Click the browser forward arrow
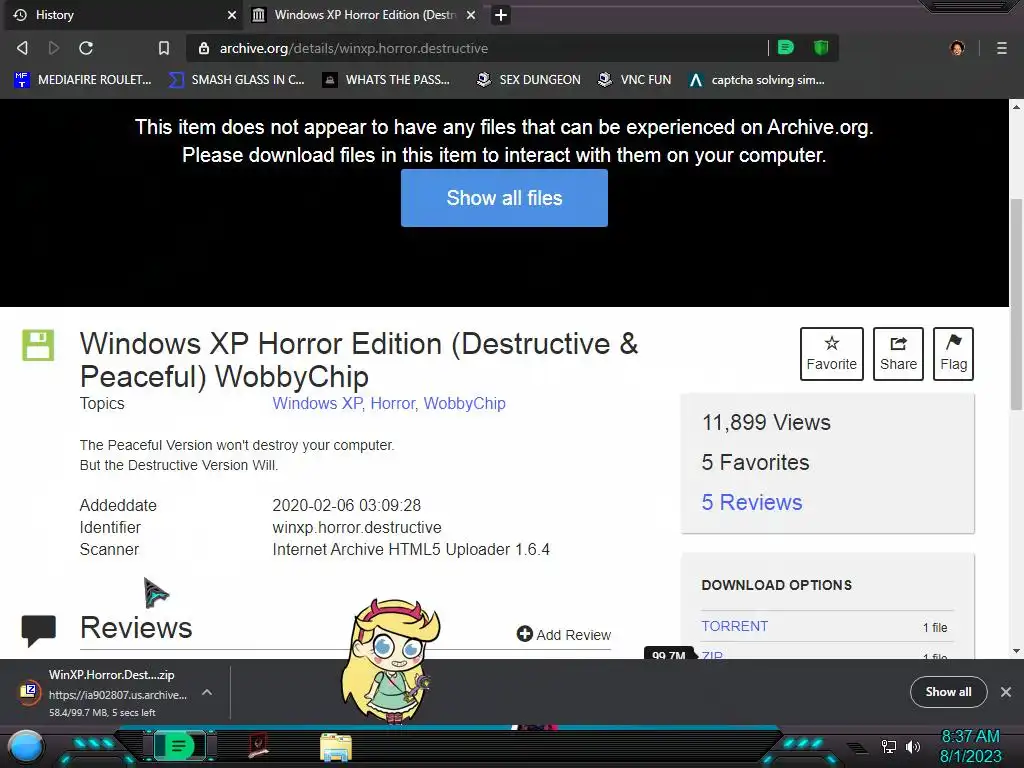This screenshot has height=768, width=1024. click(54, 48)
